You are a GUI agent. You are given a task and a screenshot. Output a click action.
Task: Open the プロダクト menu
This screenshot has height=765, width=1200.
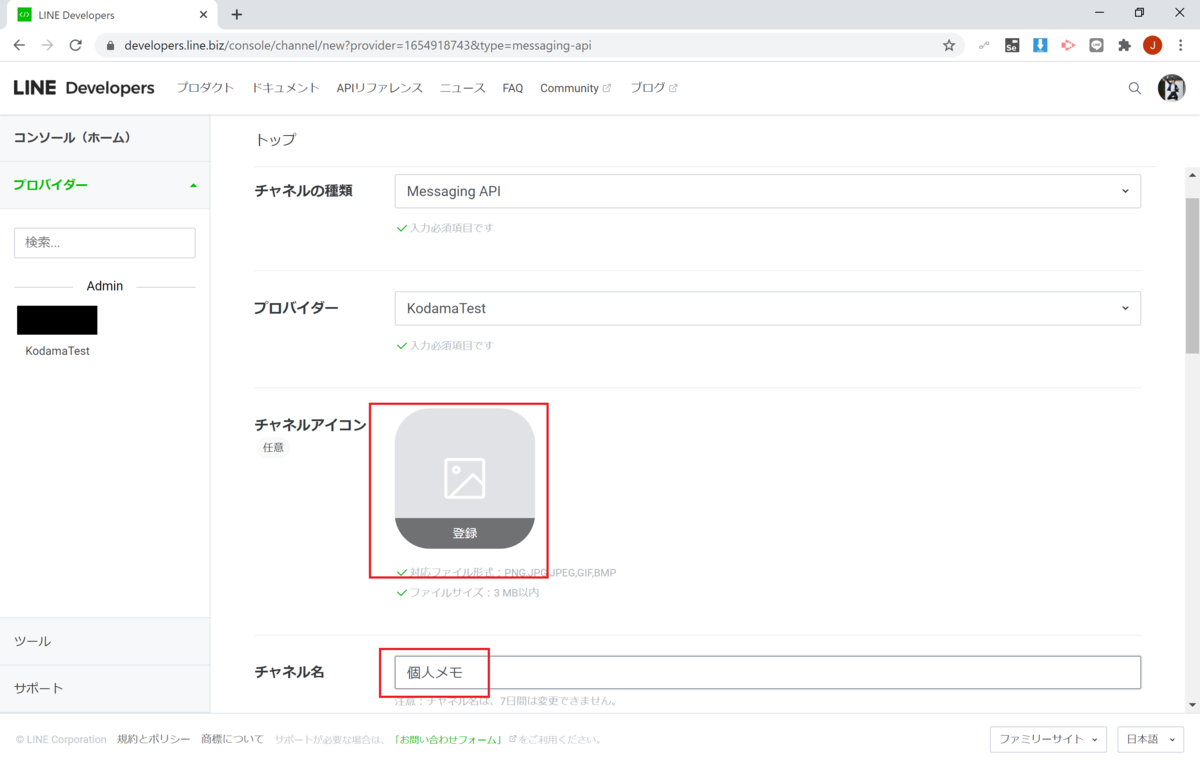pos(205,88)
